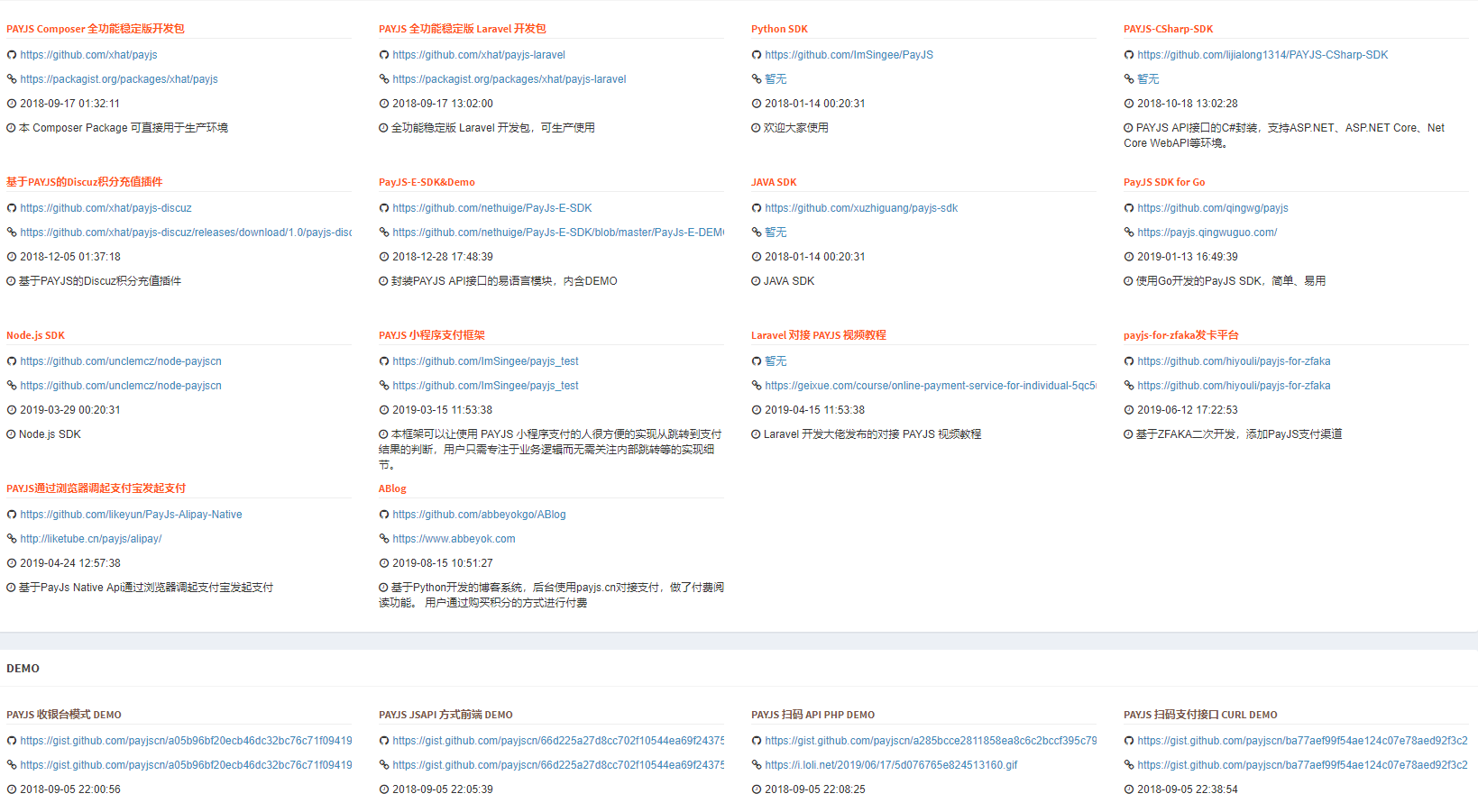Viewport: 1478px width, 812px height.
Task: Open first hiyouli/payjs-for-zfaka link
Action: [x=1234, y=361]
